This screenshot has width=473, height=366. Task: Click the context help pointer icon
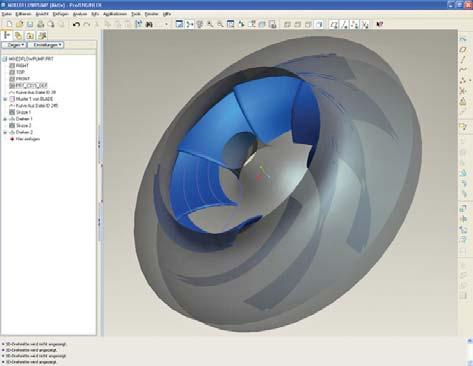379,24
